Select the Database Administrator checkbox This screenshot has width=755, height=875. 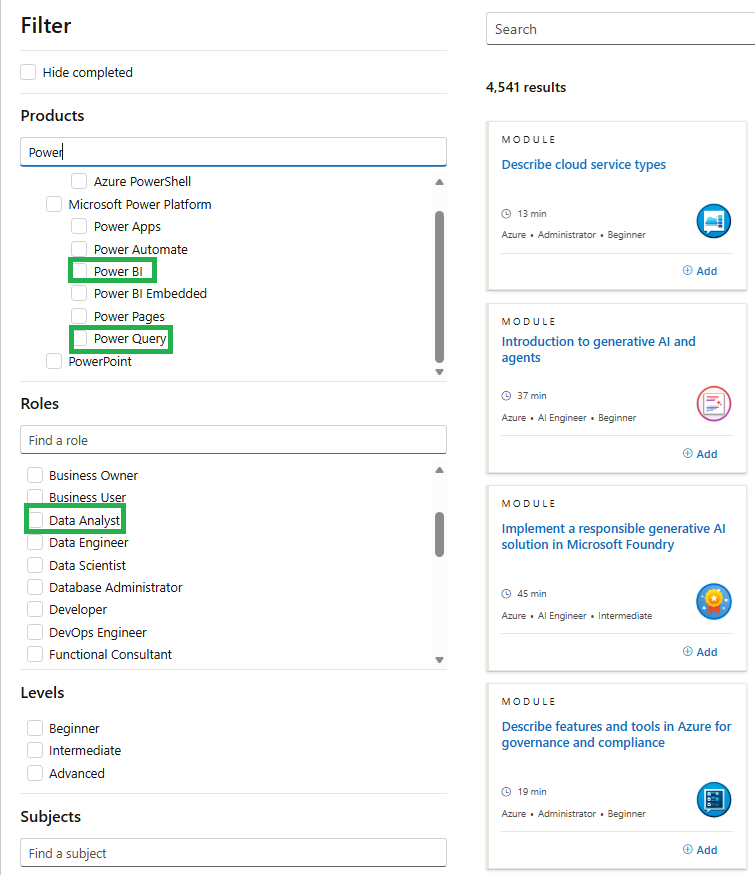35,587
